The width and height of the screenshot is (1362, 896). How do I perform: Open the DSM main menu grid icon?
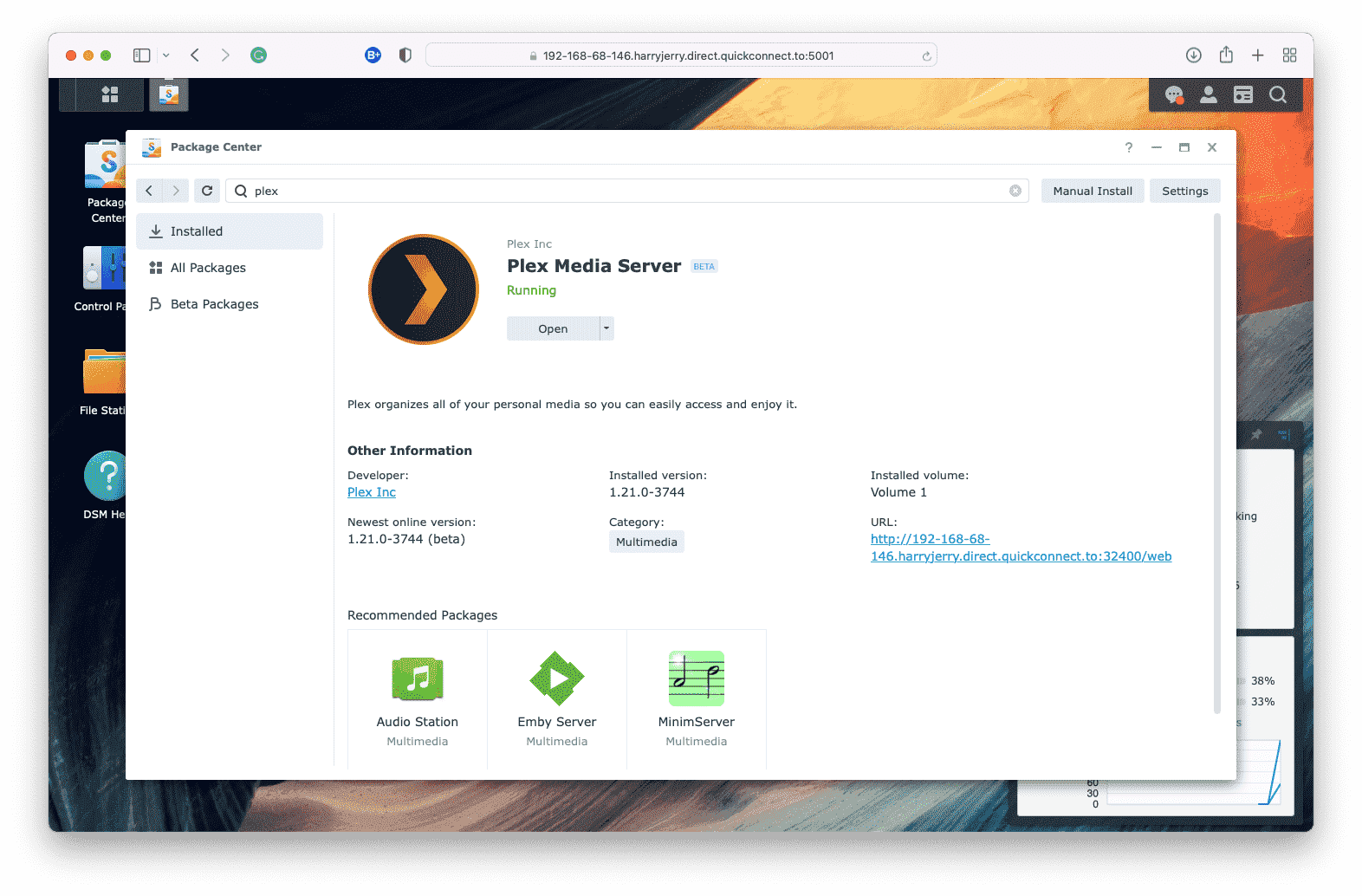(109, 94)
